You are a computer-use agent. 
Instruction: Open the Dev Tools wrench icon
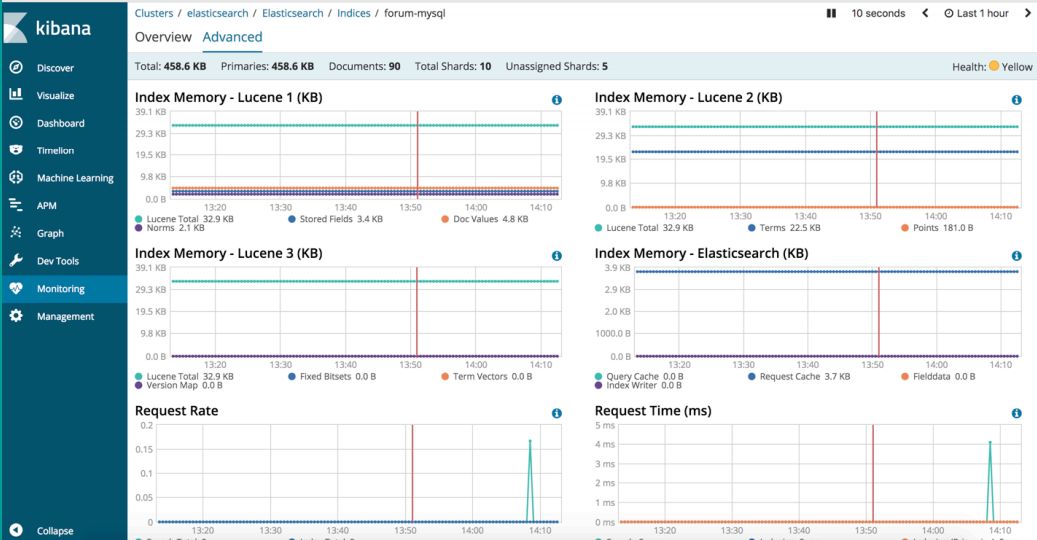pos(17,260)
